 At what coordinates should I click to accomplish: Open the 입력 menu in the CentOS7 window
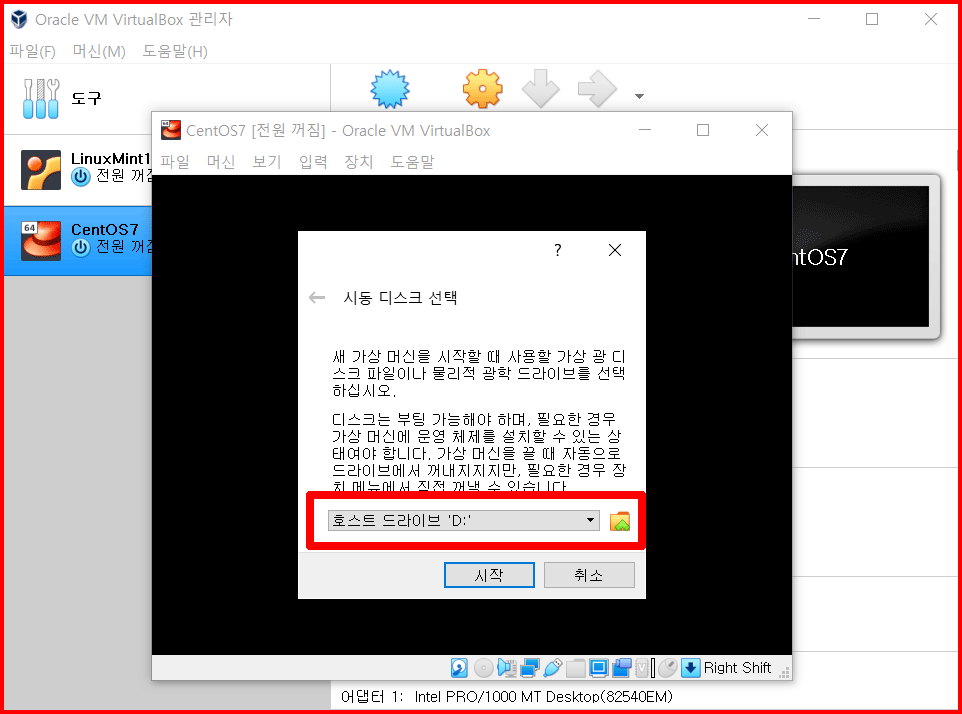pyautogui.click(x=313, y=162)
